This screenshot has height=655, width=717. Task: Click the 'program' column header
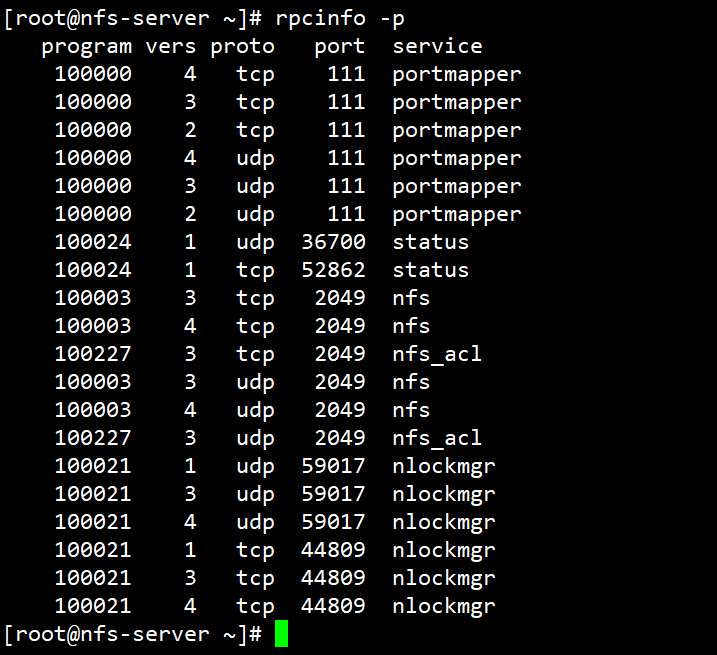[x=86, y=46]
